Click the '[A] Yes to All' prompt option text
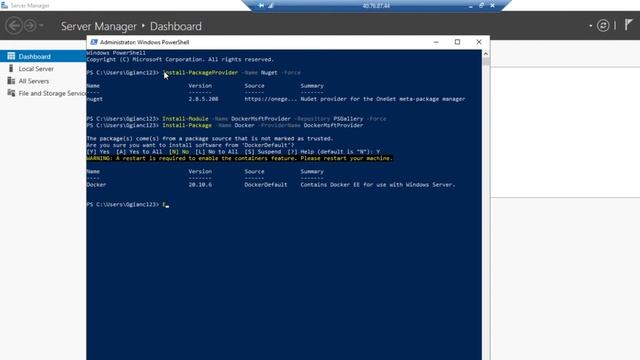The image size is (640, 360). (x=139, y=151)
